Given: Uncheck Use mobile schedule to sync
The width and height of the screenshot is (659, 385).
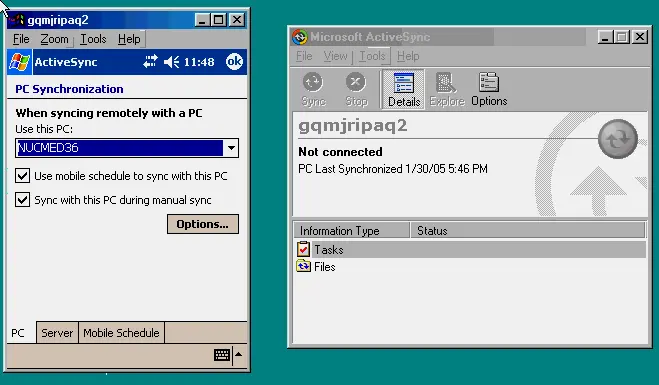Looking at the screenshot, I should [23, 176].
